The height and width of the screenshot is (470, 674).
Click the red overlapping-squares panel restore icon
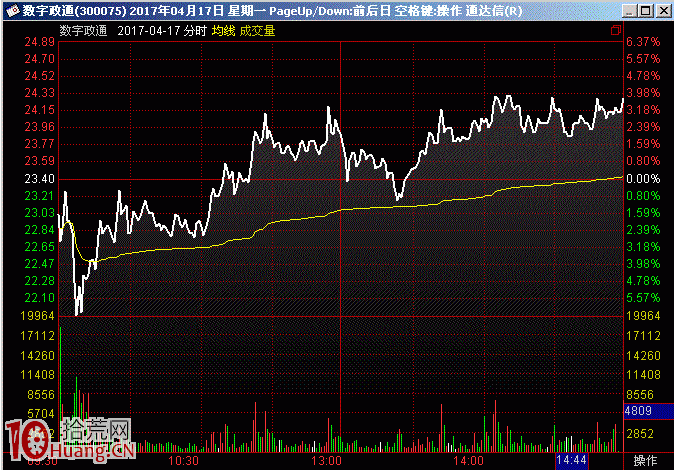[x=613, y=30]
